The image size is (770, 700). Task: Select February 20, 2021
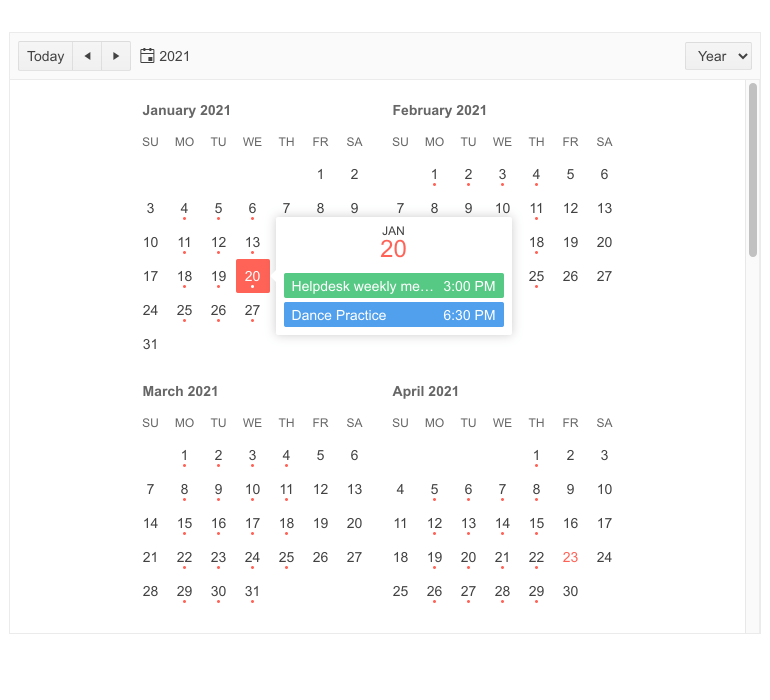(605, 242)
